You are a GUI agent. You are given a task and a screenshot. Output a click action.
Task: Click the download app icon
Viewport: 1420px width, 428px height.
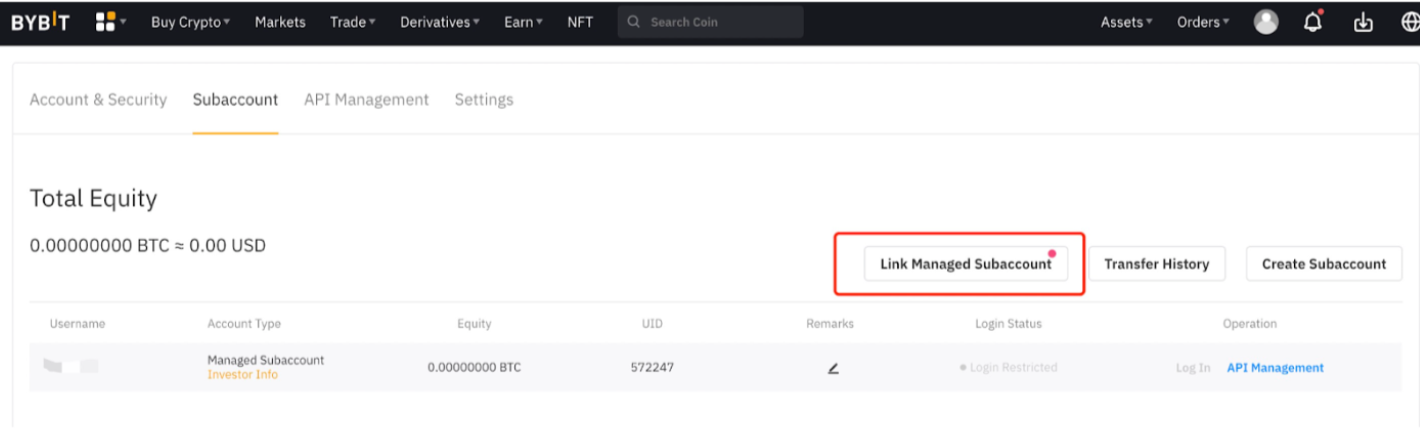(x=1363, y=22)
